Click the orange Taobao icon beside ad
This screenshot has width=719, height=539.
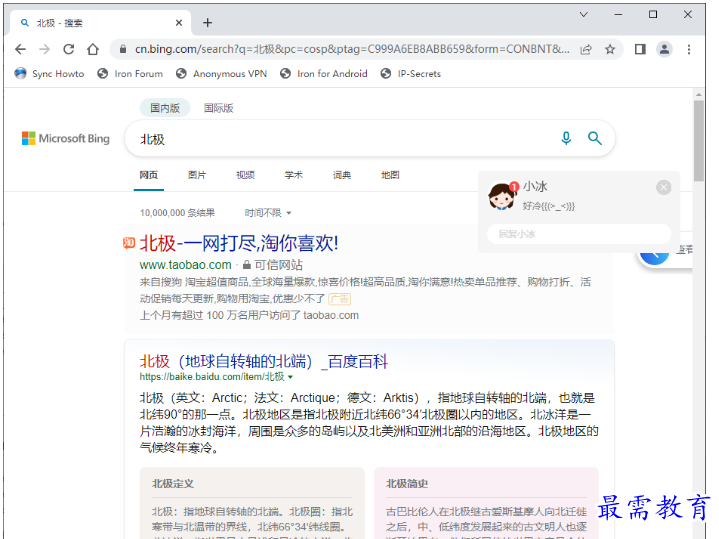[x=129, y=243]
